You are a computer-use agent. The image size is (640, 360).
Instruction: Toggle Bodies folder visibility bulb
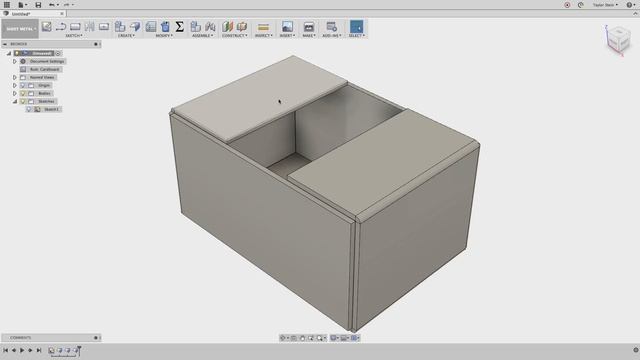tap(23, 93)
